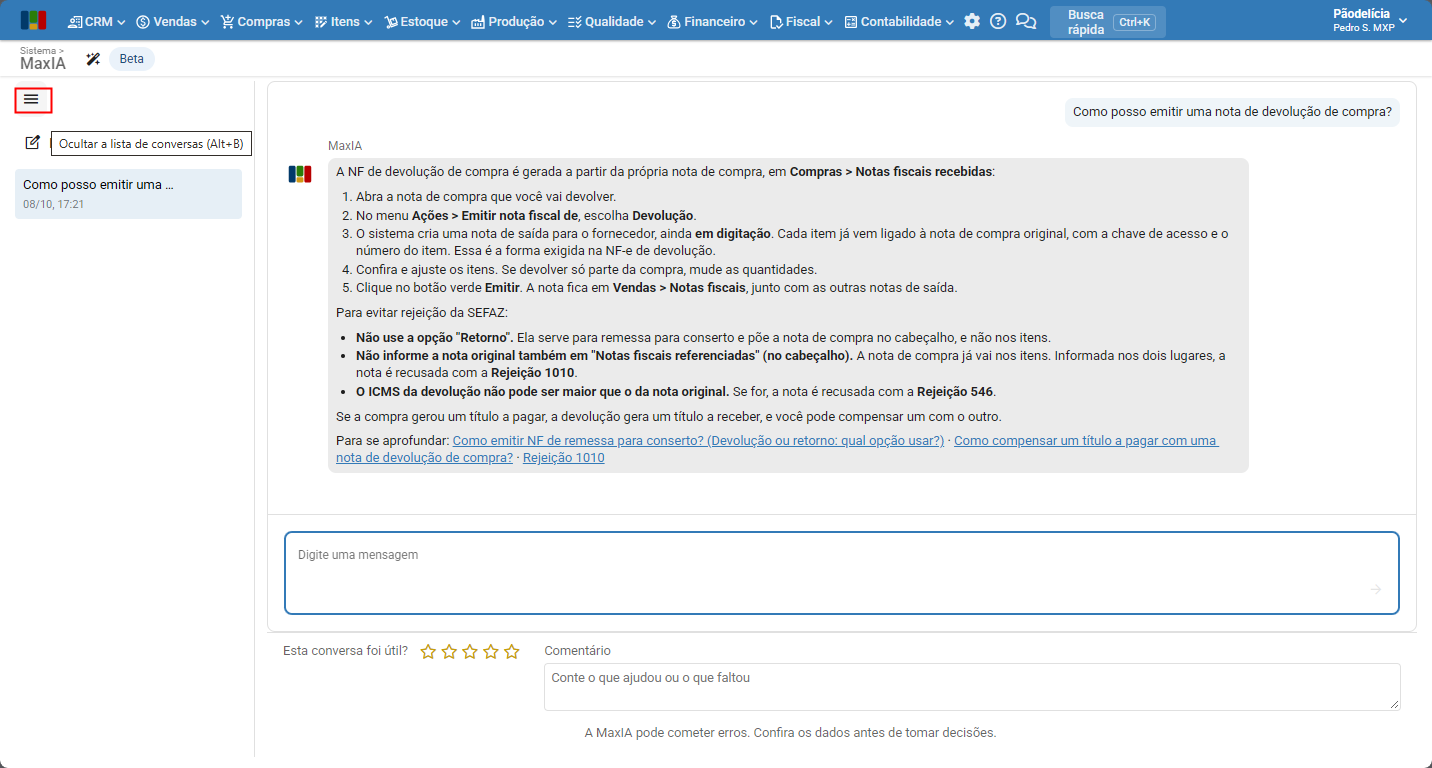Open the Produção dropdown menu
1432x768 pixels.
[514, 21]
